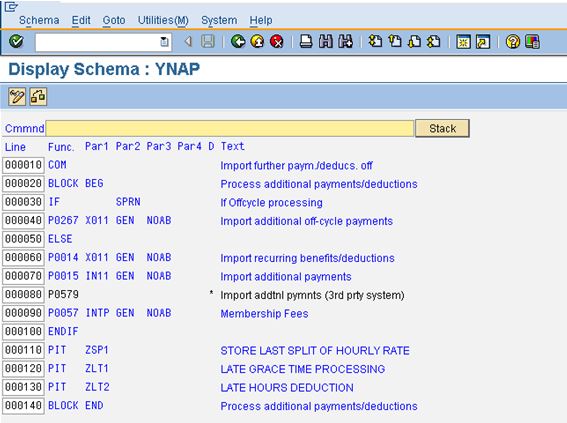Image resolution: width=567 pixels, height=423 pixels.
Task: Click the yellow Help question mark icon
Action: [512, 42]
